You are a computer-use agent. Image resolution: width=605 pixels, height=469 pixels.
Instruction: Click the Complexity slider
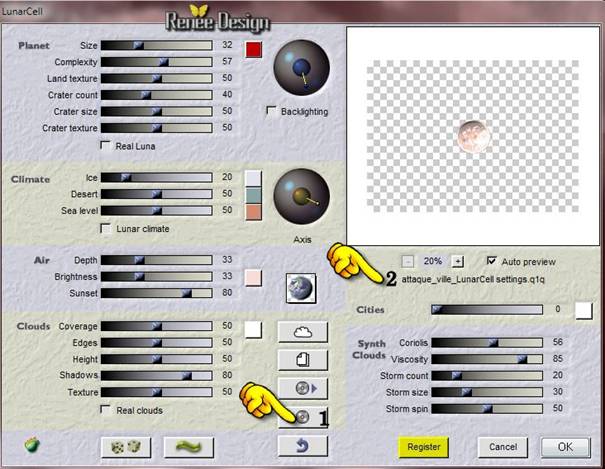[157, 62]
